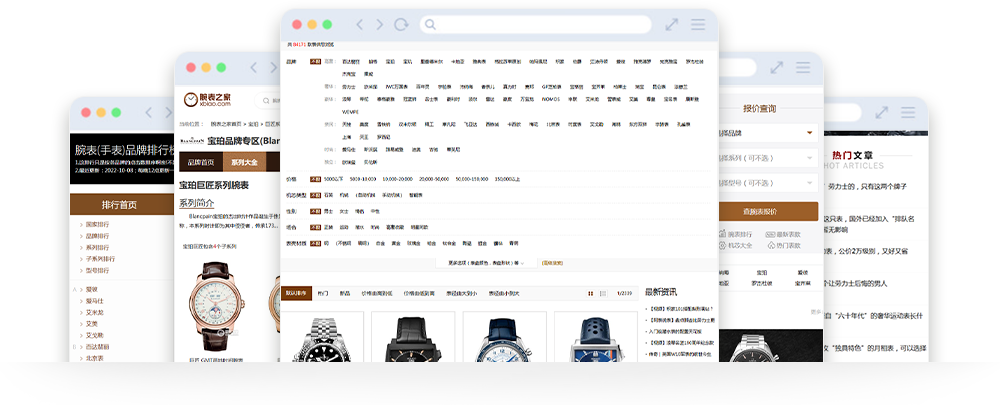Open the 品牌首页 tab in Blancpain window
This screenshot has height=405, width=1000.
point(201,163)
